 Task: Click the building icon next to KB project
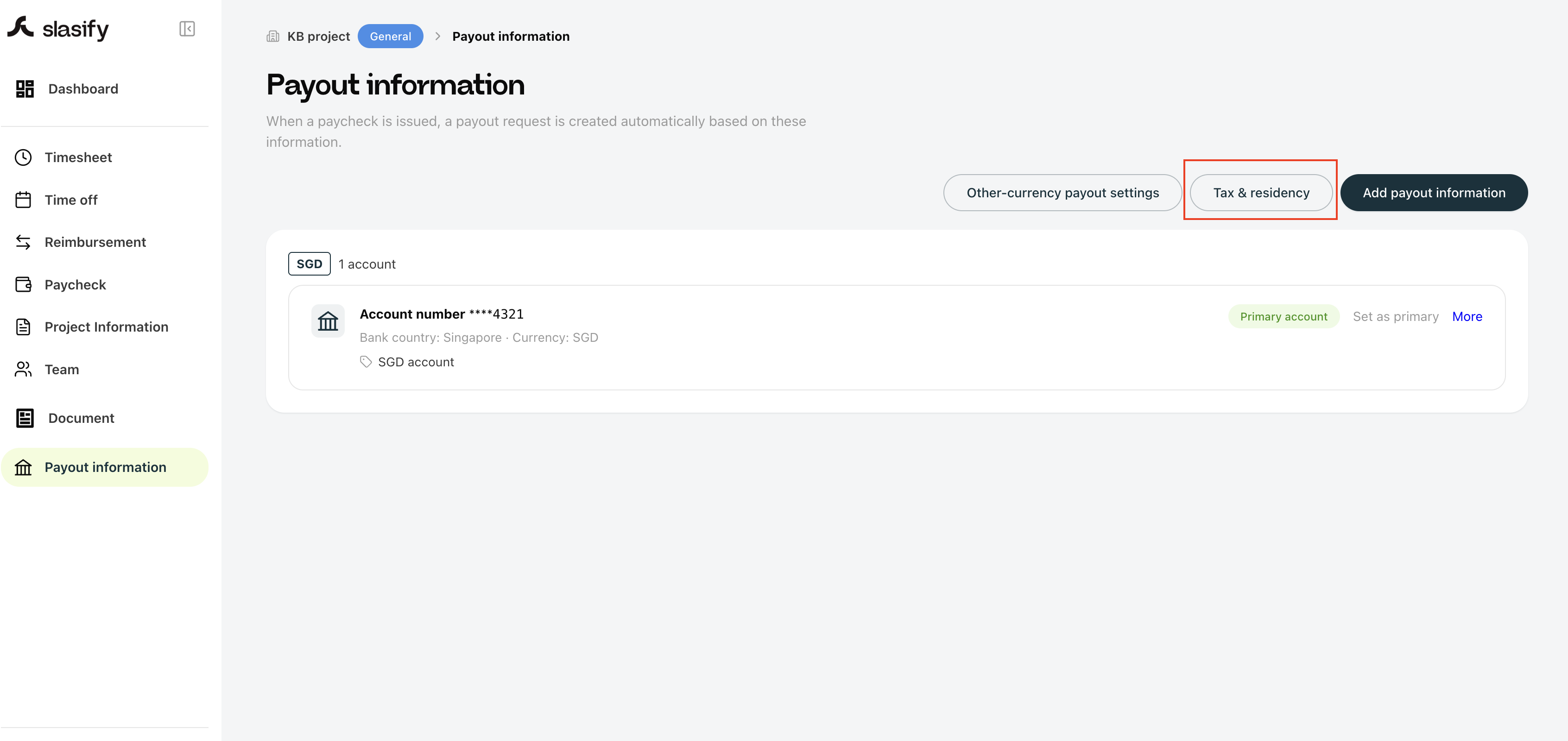273,37
